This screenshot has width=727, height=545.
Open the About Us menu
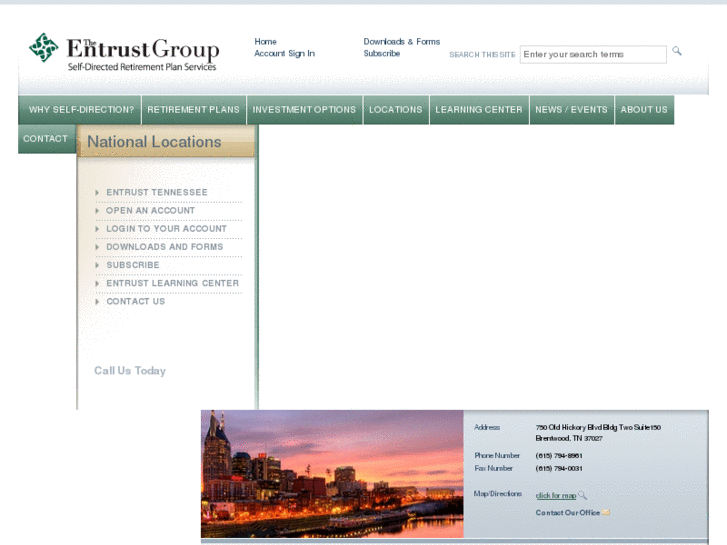[644, 110]
